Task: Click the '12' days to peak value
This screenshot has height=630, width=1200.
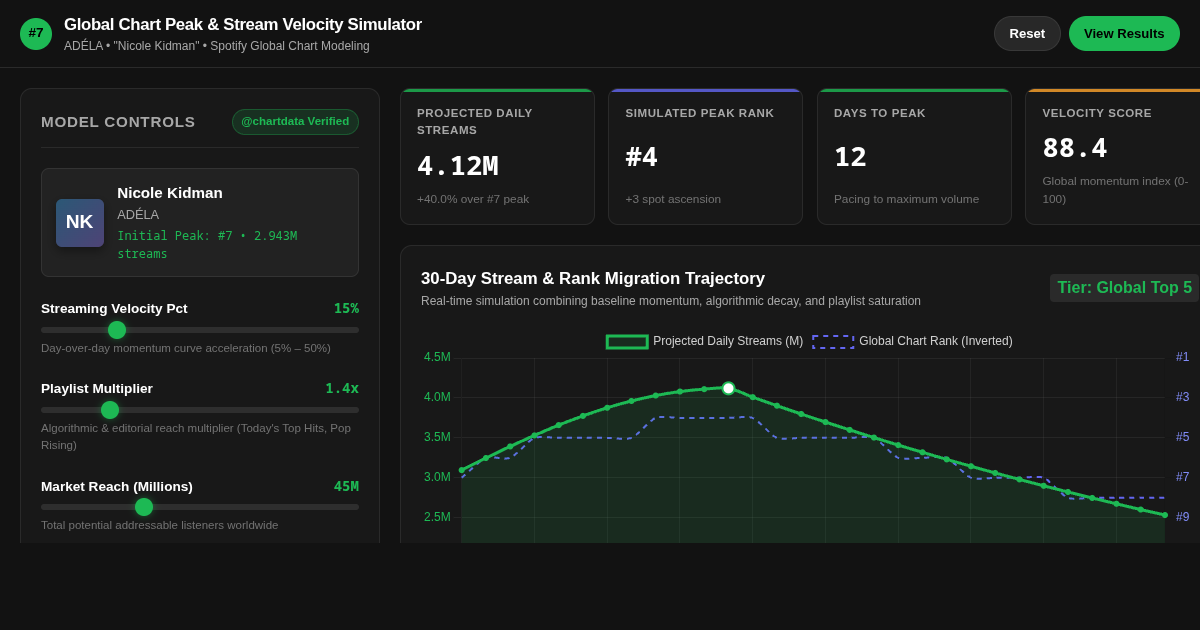Action: point(851,157)
